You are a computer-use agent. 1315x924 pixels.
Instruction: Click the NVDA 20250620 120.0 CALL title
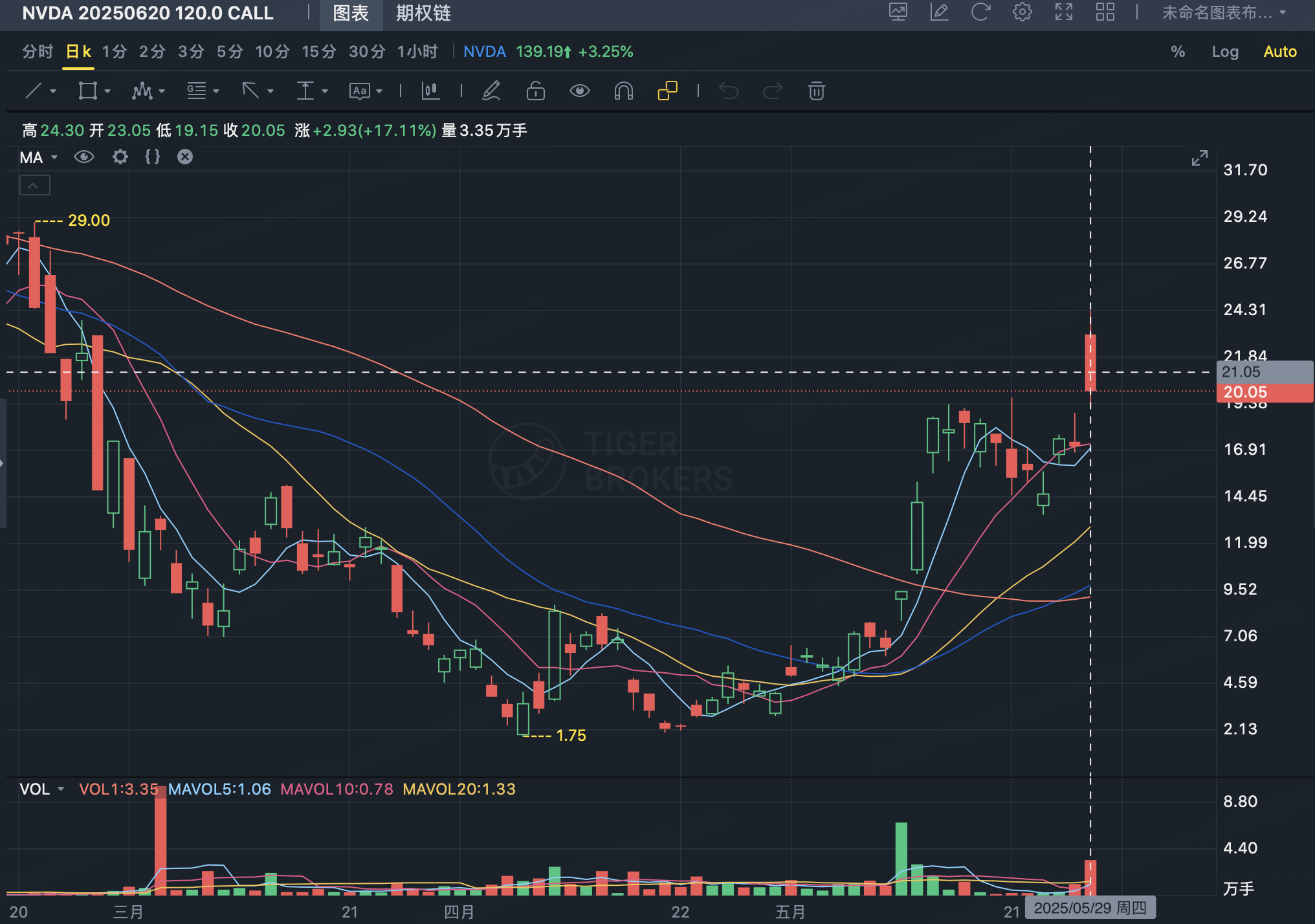click(x=148, y=13)
